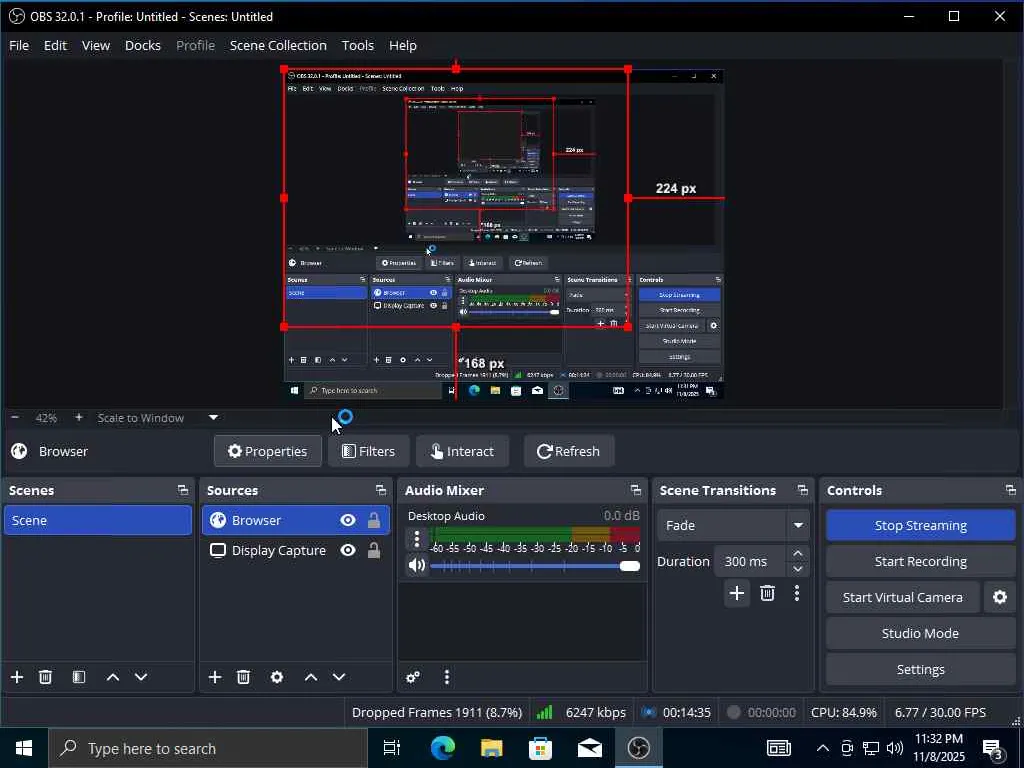Undock the Audio Mixer panel icon
1024x768 pixels.
635,490
